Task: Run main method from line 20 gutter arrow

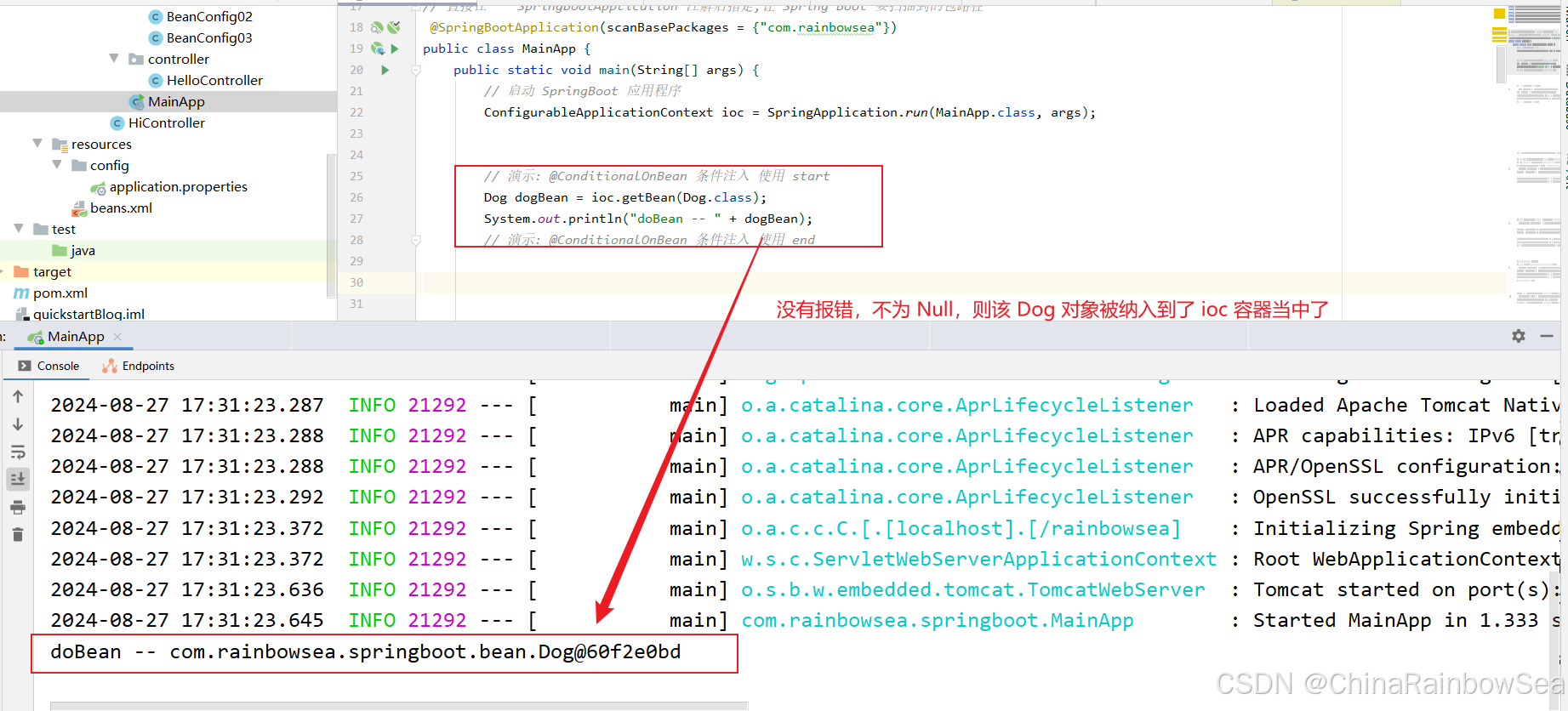Action: 385,70
